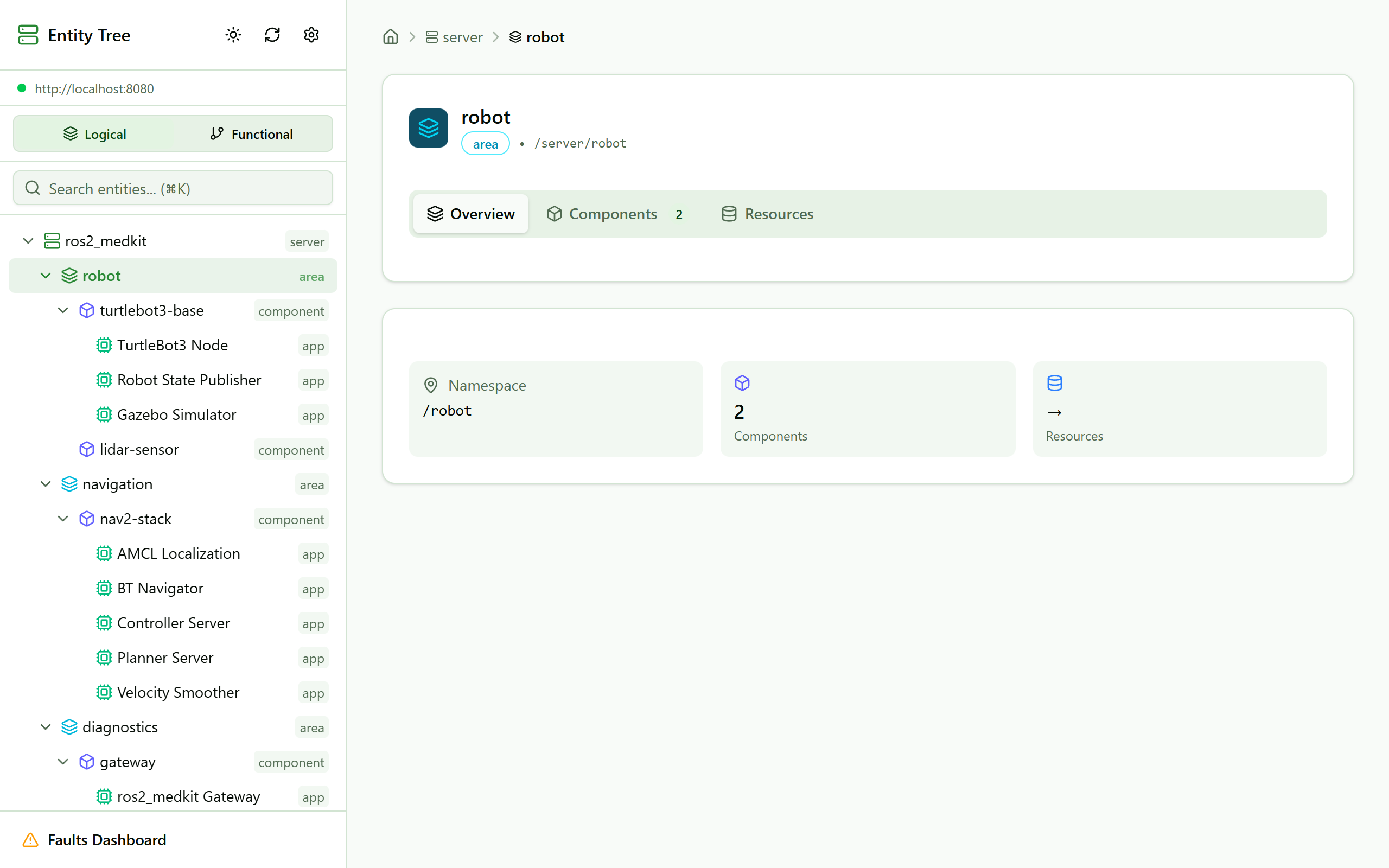Screen dimensions: 1389x868
Task: Collapse the gateway component chevron
Action: coord(63,762)
